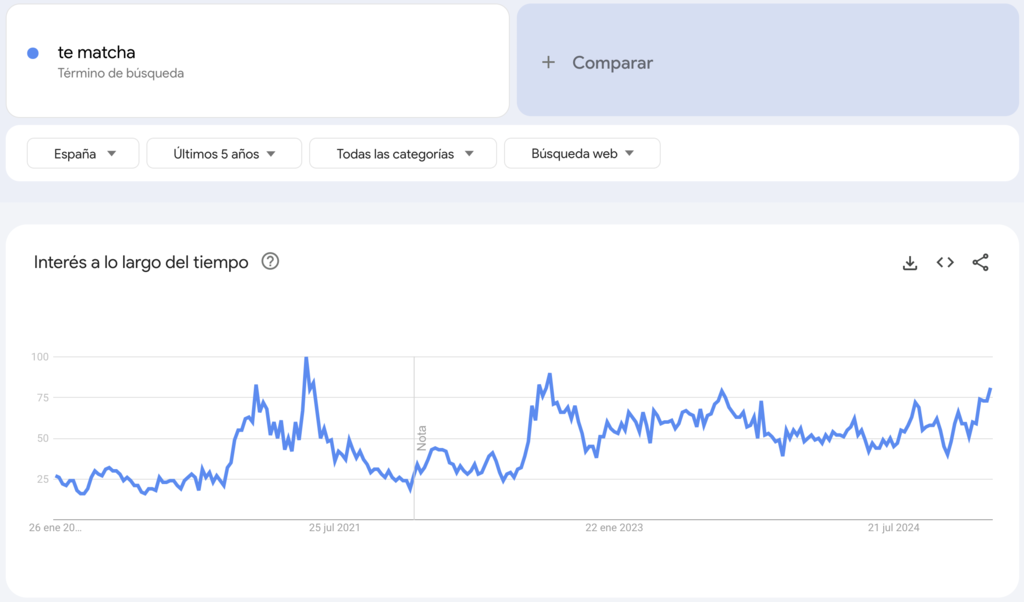Click the chart line near its 2021 peak

coord(306,358)
